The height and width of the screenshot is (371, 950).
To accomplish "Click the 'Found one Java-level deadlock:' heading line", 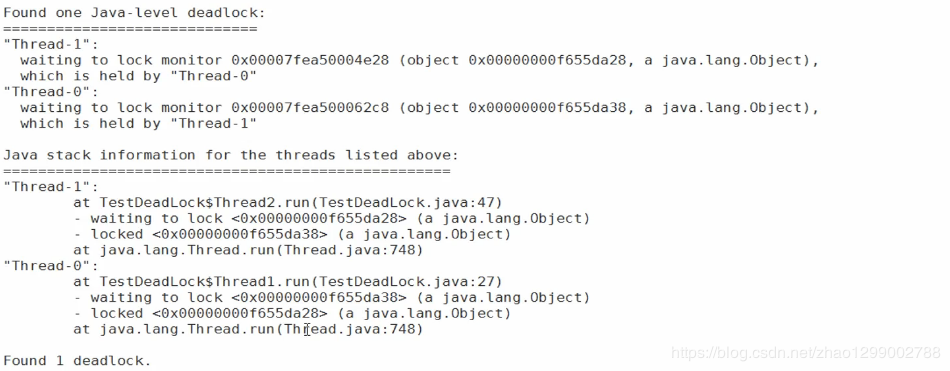I will (x=135, y=13).
